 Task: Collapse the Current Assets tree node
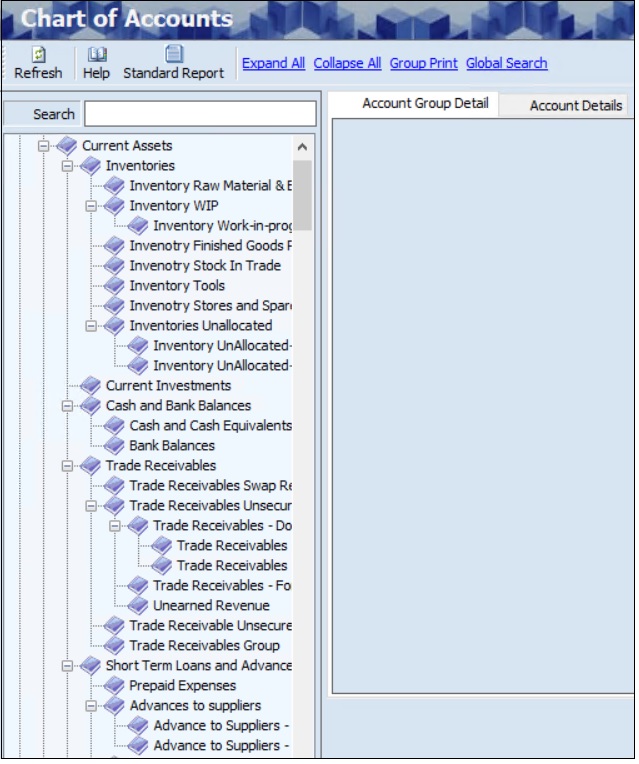44,146
